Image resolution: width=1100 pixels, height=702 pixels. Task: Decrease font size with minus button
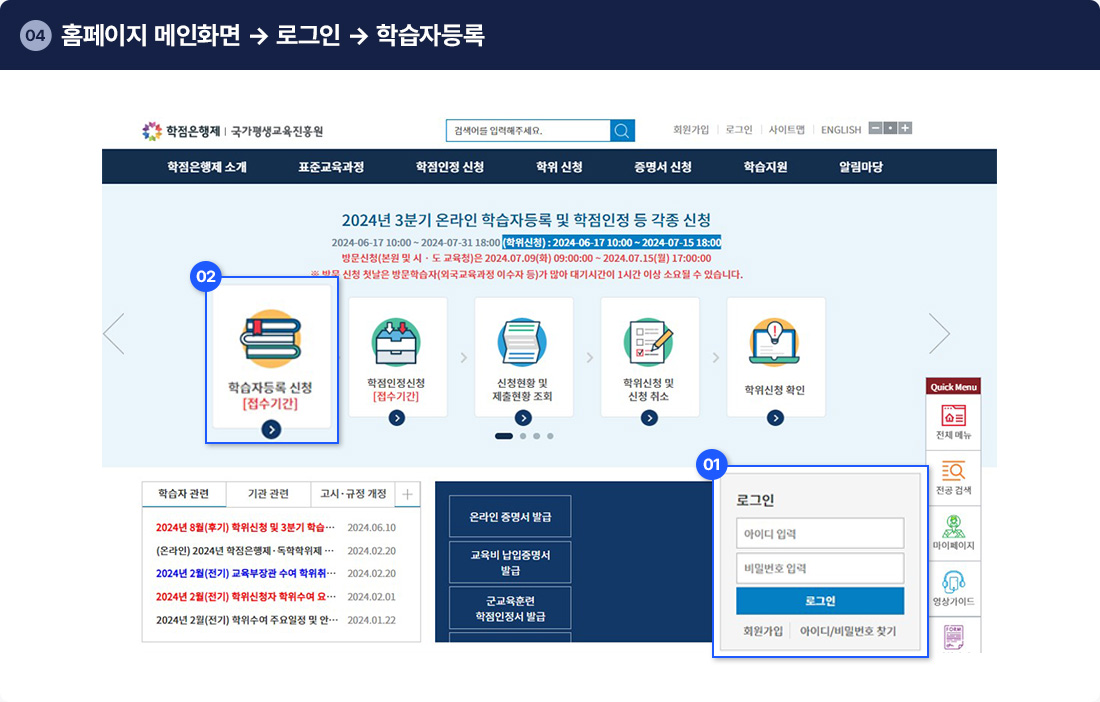(875, 128)
